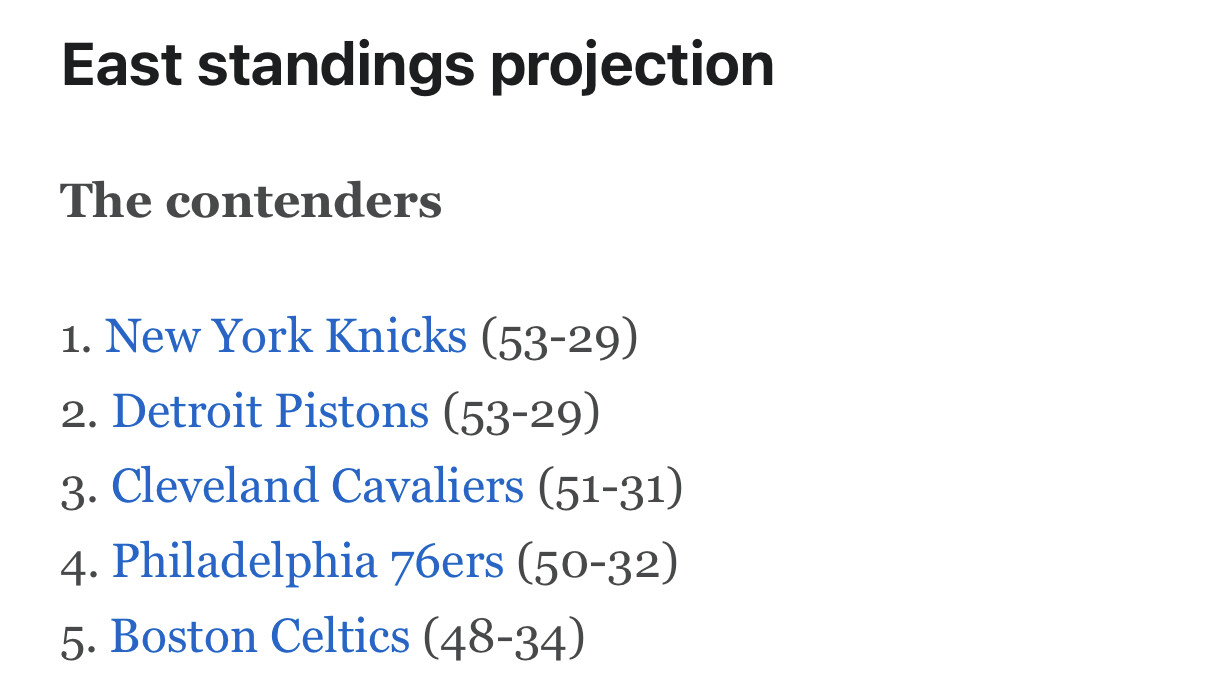Click the (48-34) Celtics record

tap(504, 638)
